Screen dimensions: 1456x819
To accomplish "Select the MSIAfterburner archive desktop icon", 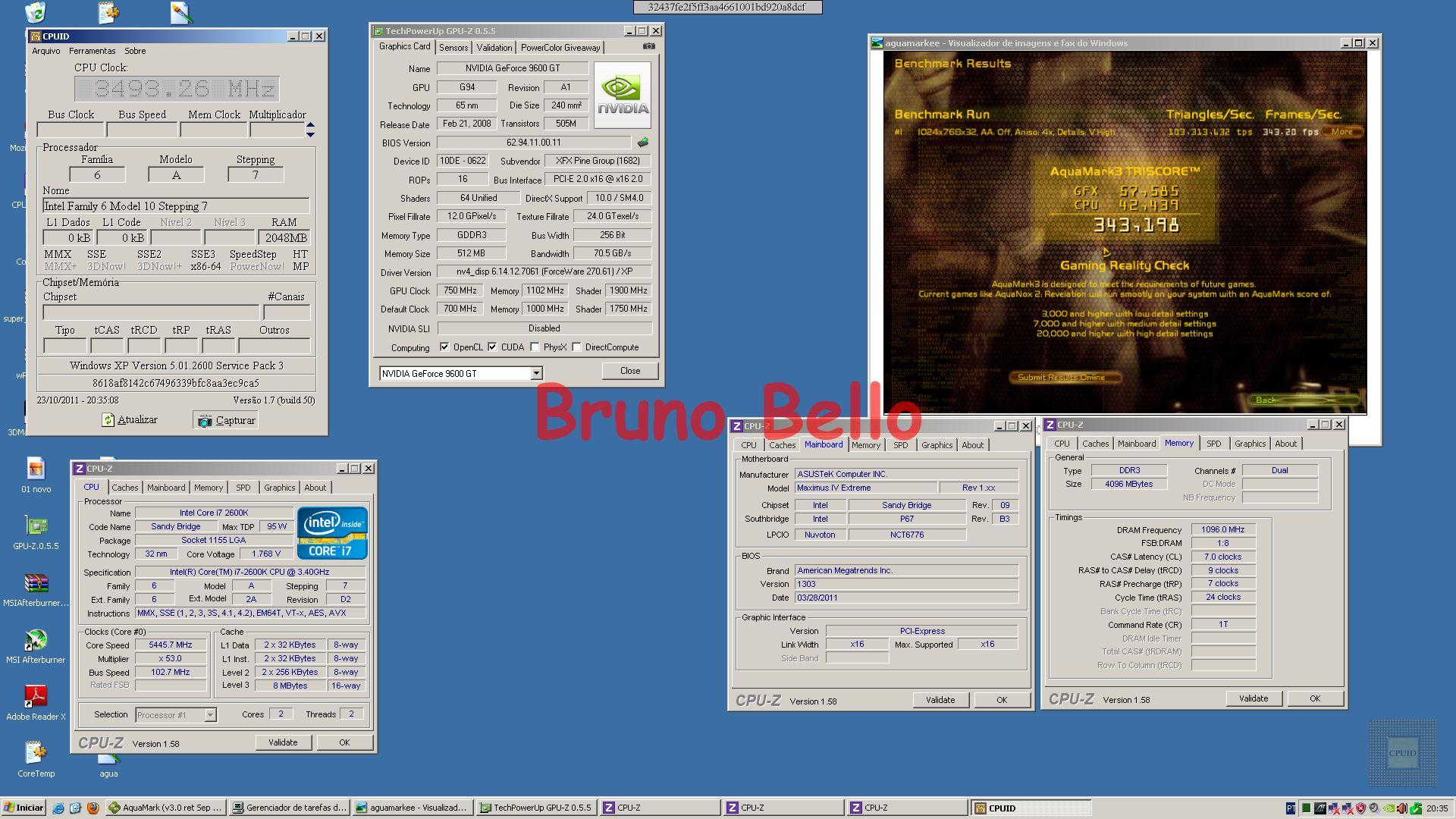I will pyautogui.click(x=36, y=590).
